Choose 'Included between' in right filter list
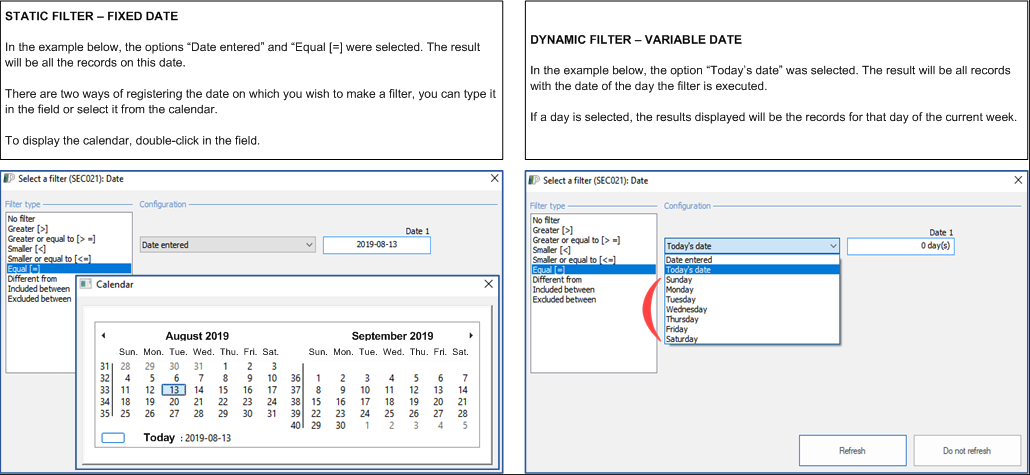Viewport: 1030px width, 475px height. point(563,290)
